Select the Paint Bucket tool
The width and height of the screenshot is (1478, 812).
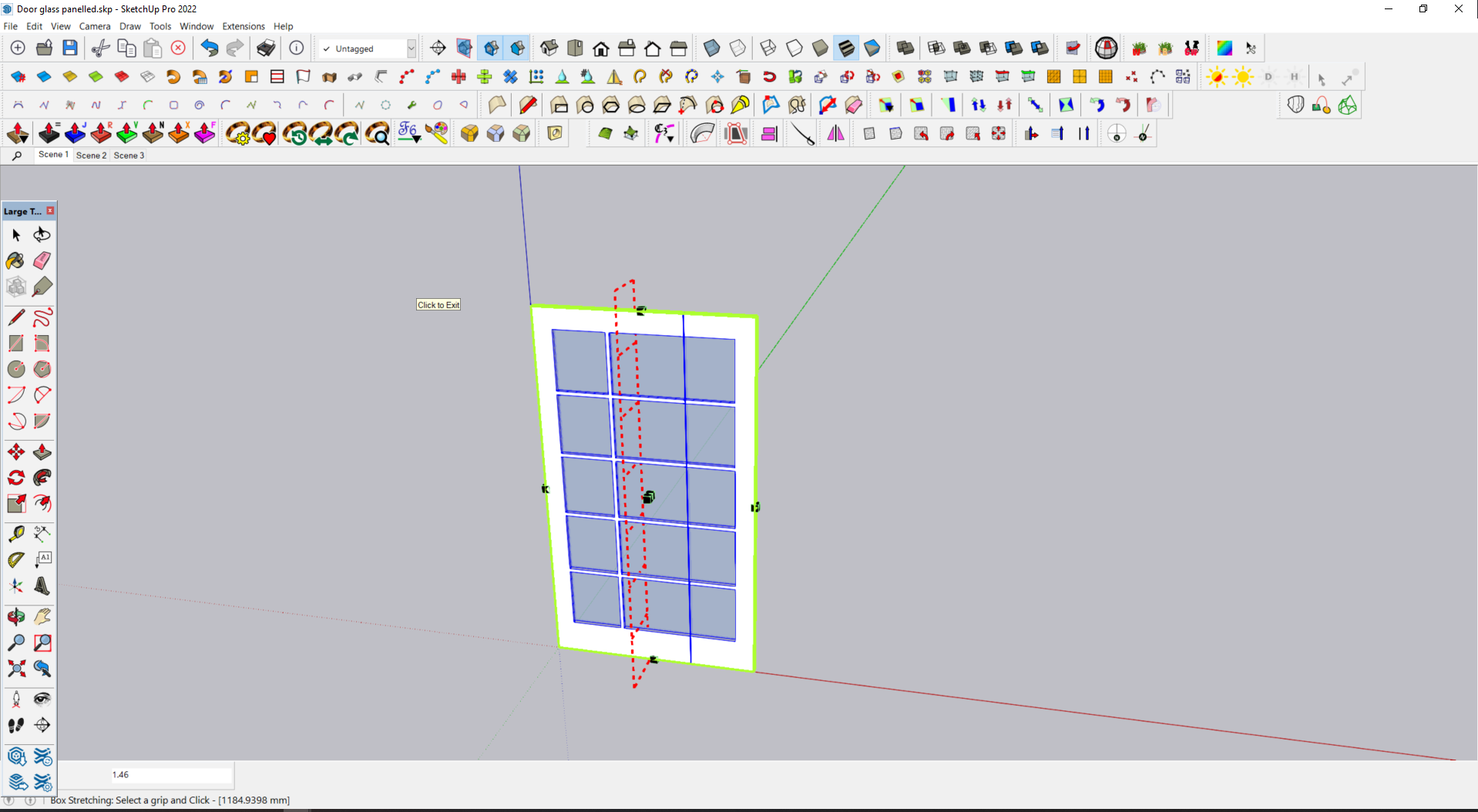(x=15, y=260)
